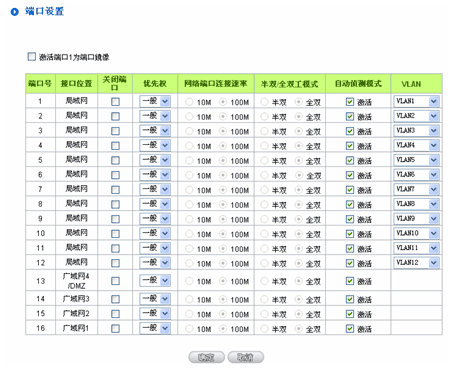Enable port 1 as mirror port checkbox

(31, 57)
